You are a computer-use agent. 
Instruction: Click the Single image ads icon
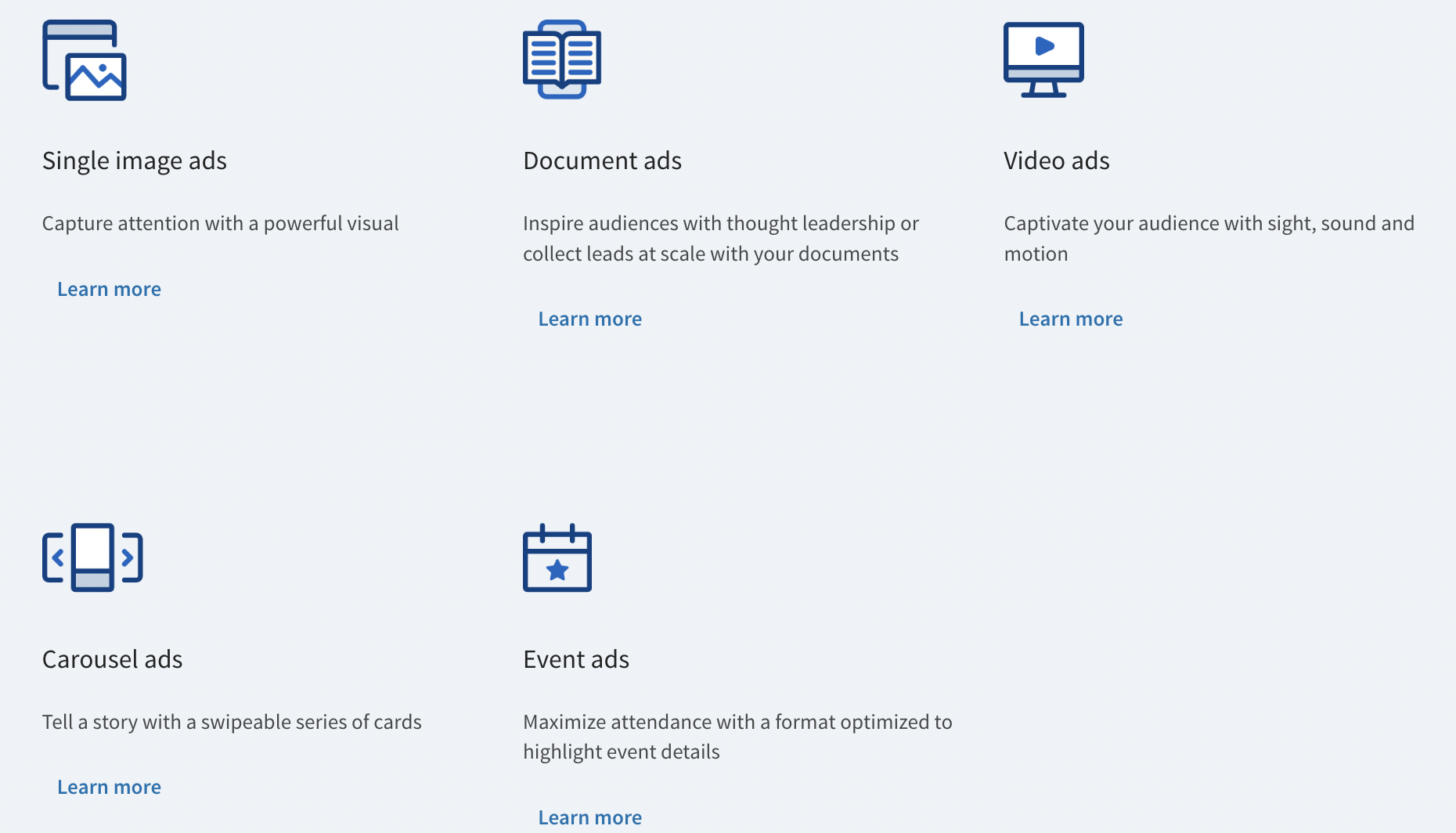click(x=84, y=61)
